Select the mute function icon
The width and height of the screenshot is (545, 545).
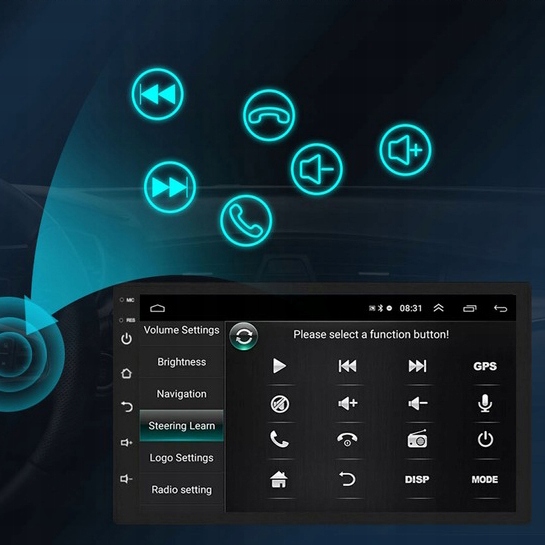279,404
